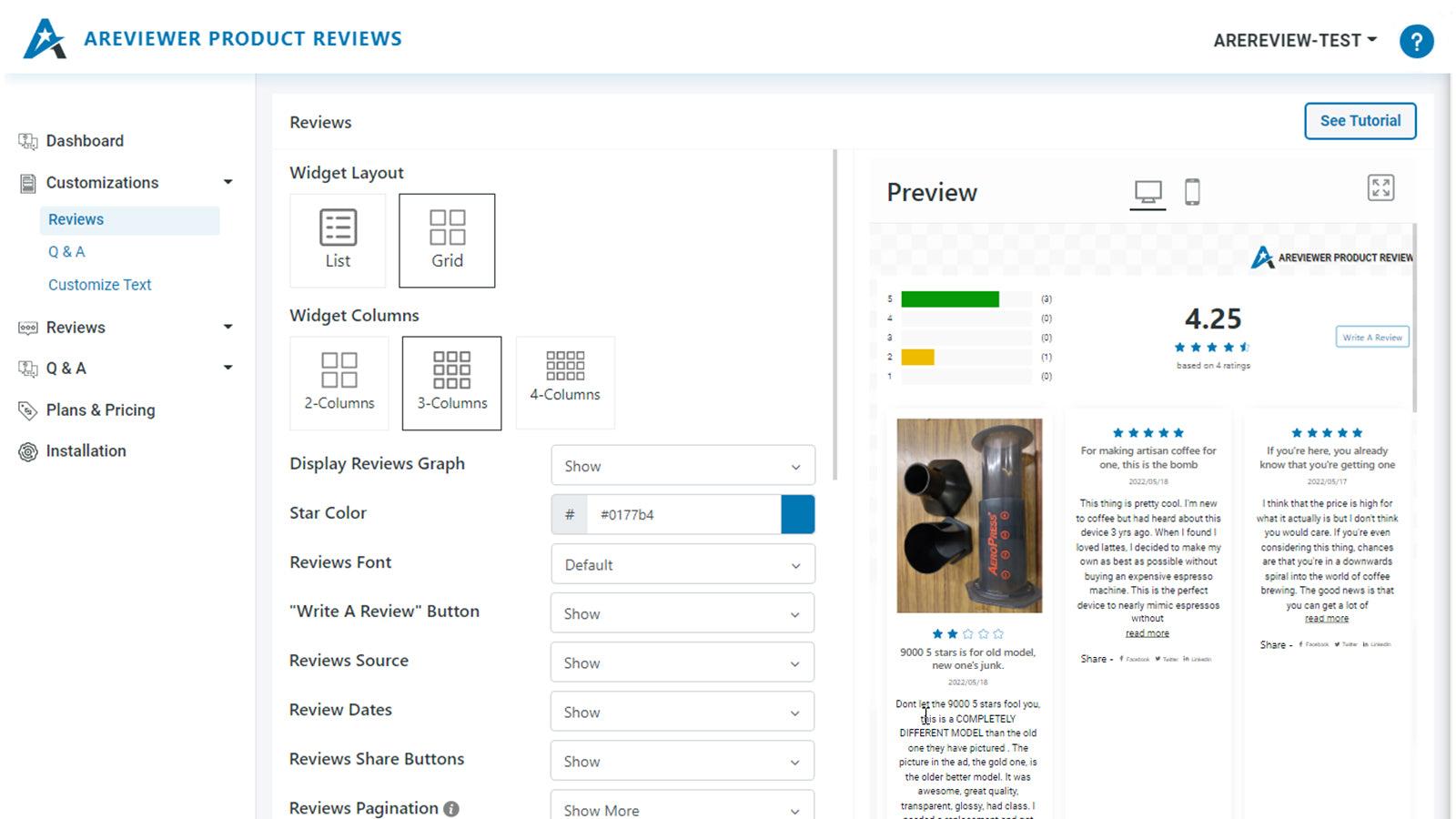Choose the 4-Columns widget layout
The image size is (1456, 819).
565,382
